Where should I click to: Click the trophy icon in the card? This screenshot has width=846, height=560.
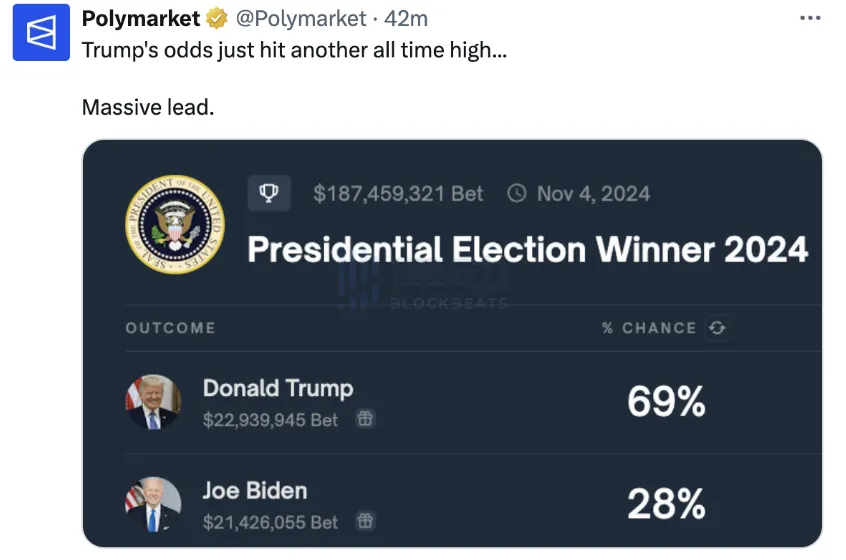pos(268,193)
